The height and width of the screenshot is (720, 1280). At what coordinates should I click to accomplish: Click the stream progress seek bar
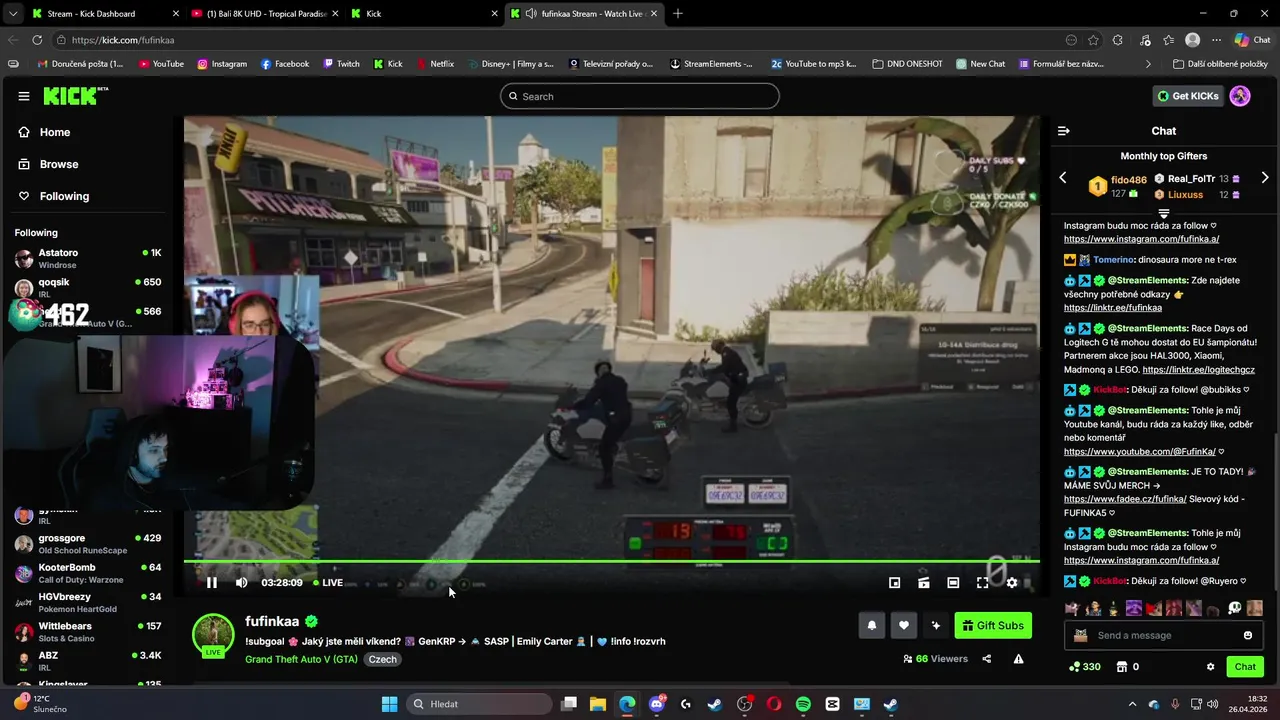click(612, 561)
